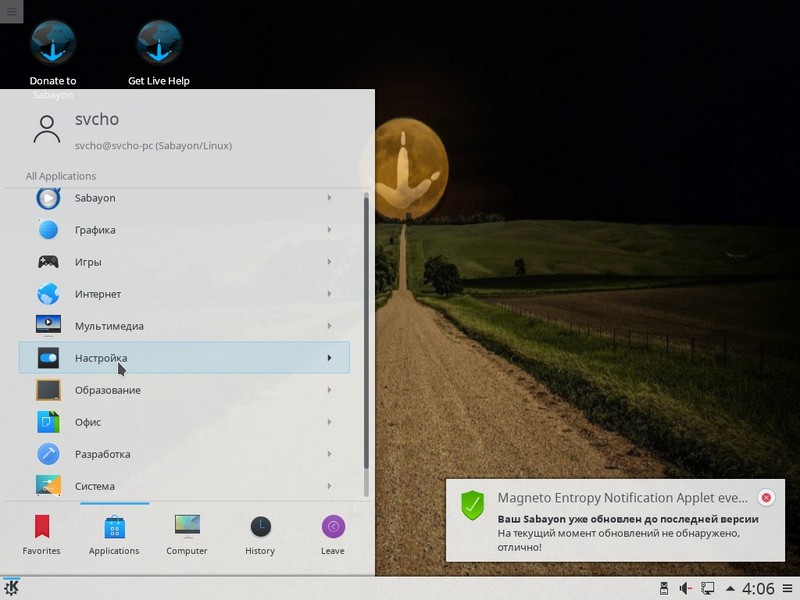This screenshot has width=800, height=600.
Task: Switch to the History tab
Action: pyautogui.click(x=260, y=534)
